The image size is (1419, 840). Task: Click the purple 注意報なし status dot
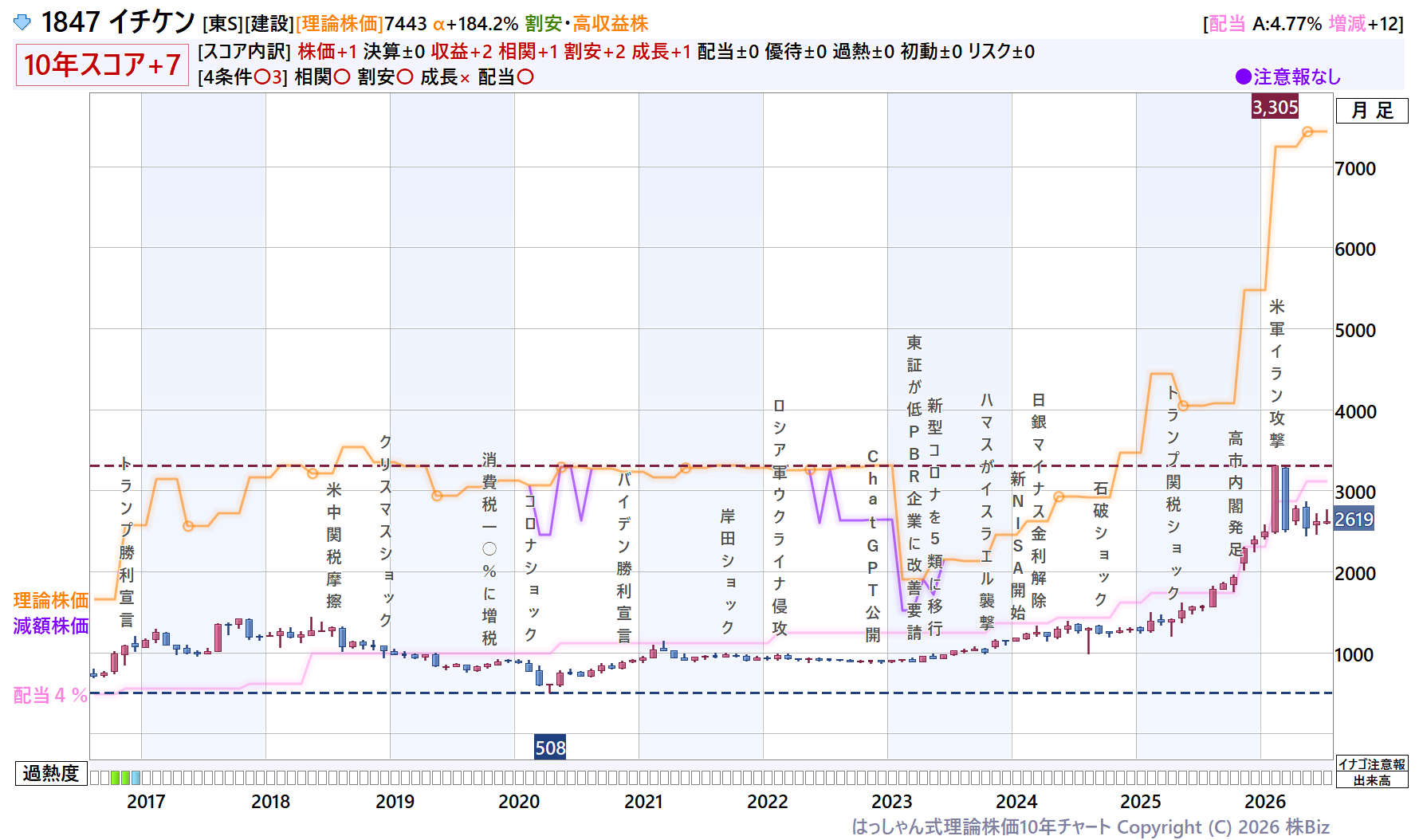point(1243,77)
